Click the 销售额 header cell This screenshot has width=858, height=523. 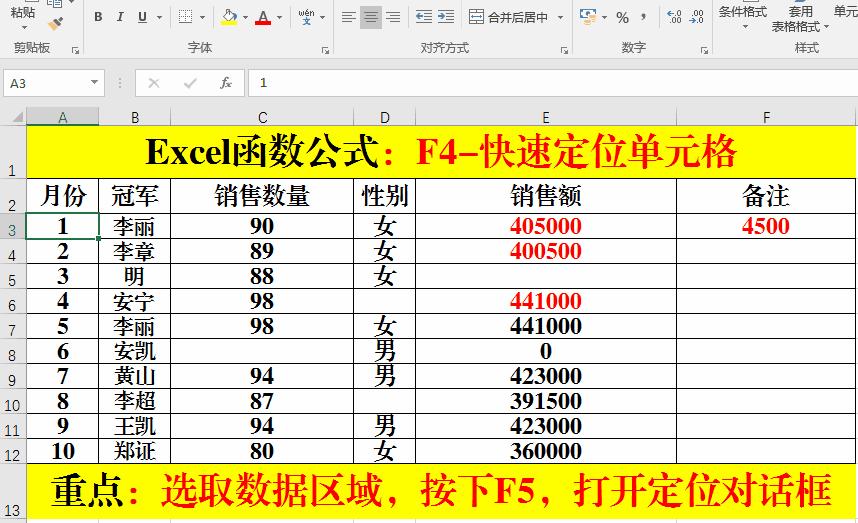[x=546, y=196]
